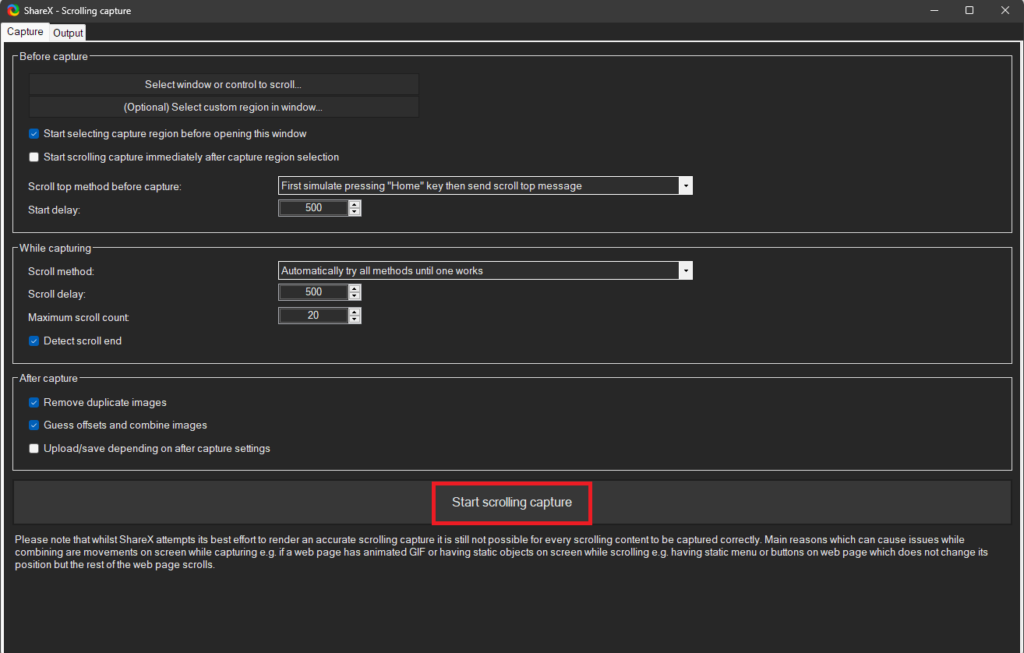Expand the Scroll method dropdown

click(x=685, y=270)
